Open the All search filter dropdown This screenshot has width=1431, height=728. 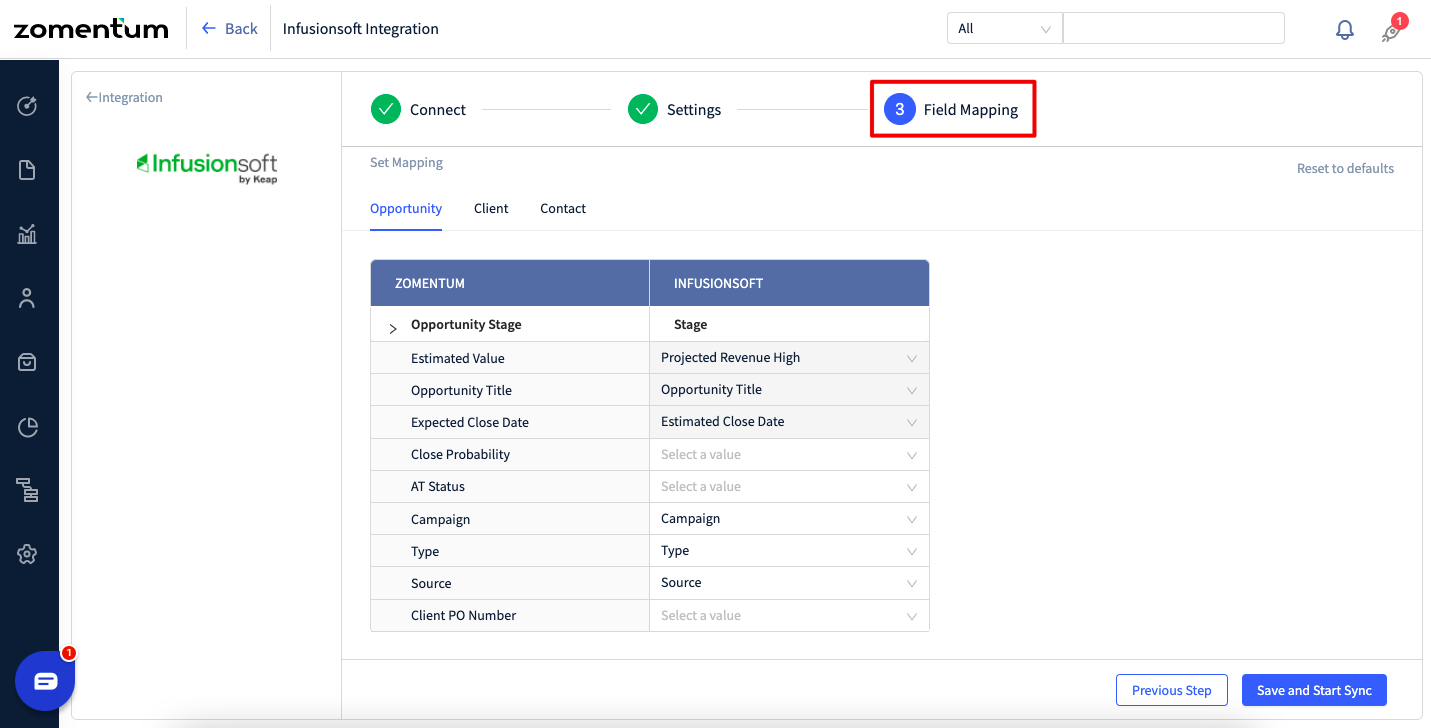[1005, 28]
